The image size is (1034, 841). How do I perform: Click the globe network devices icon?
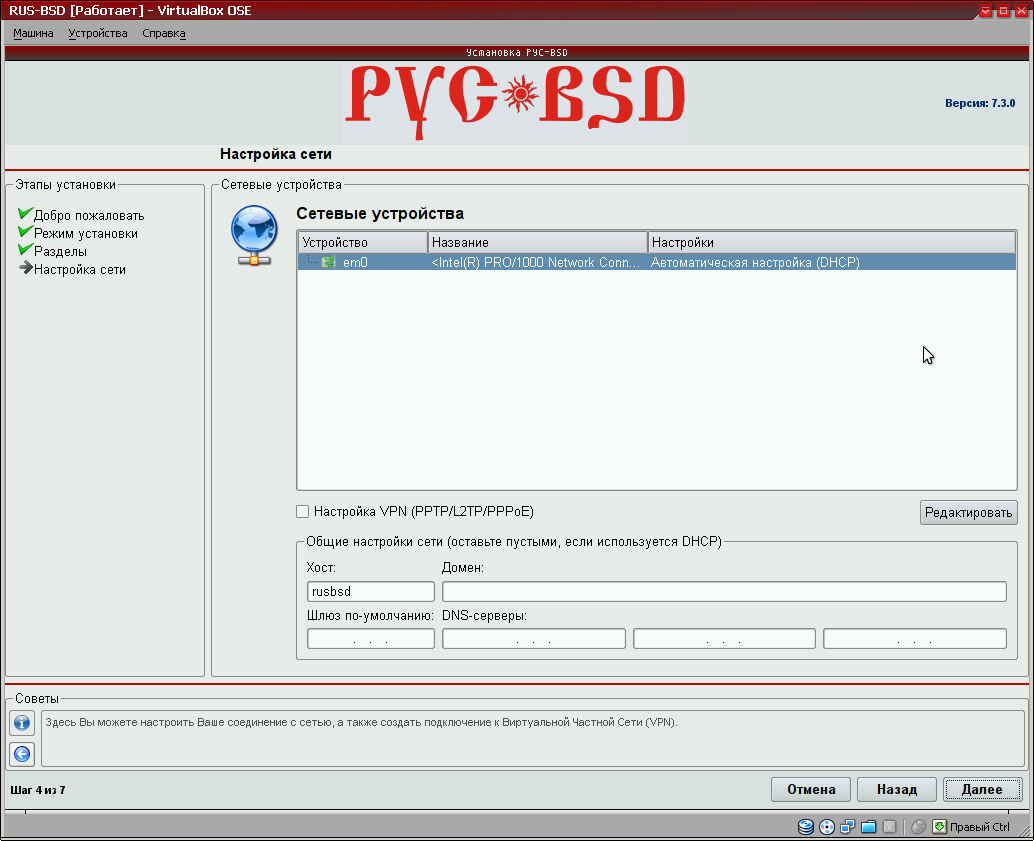pos(254,235)
